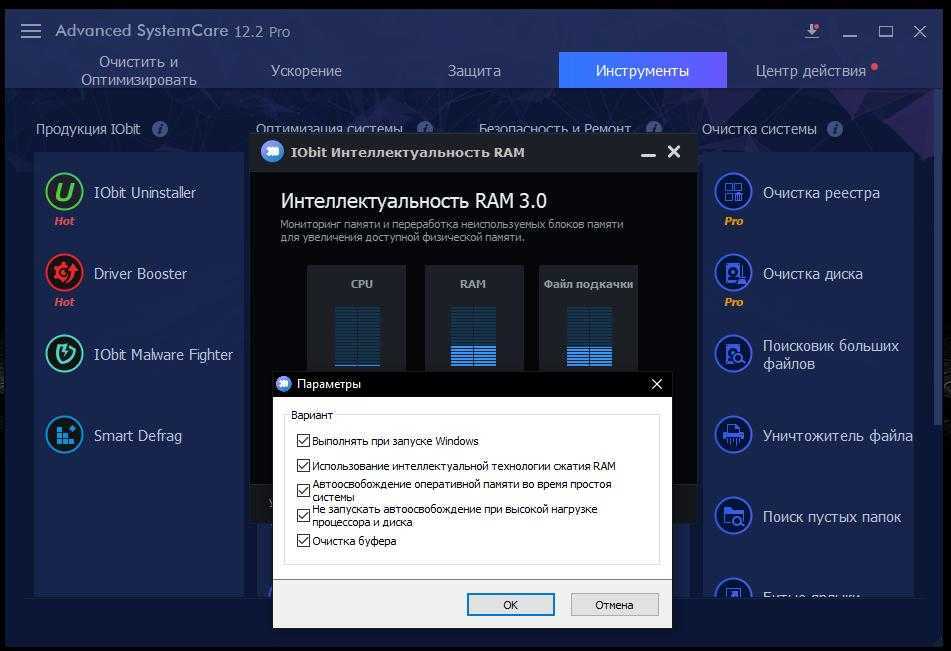Minimize the IObit Интеллектуальность RAM window
951x651 pixels.
click(648, 153)
